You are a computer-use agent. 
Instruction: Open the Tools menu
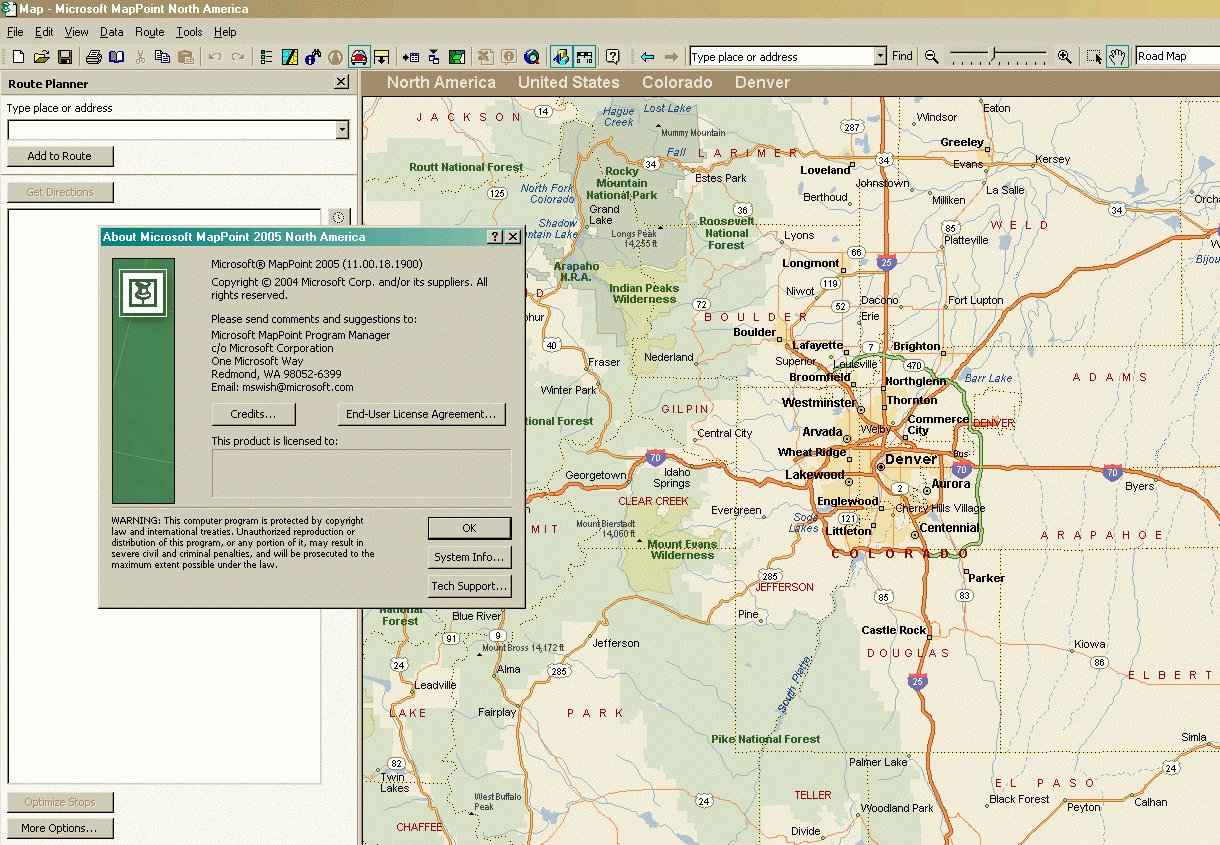click(189, 32)
